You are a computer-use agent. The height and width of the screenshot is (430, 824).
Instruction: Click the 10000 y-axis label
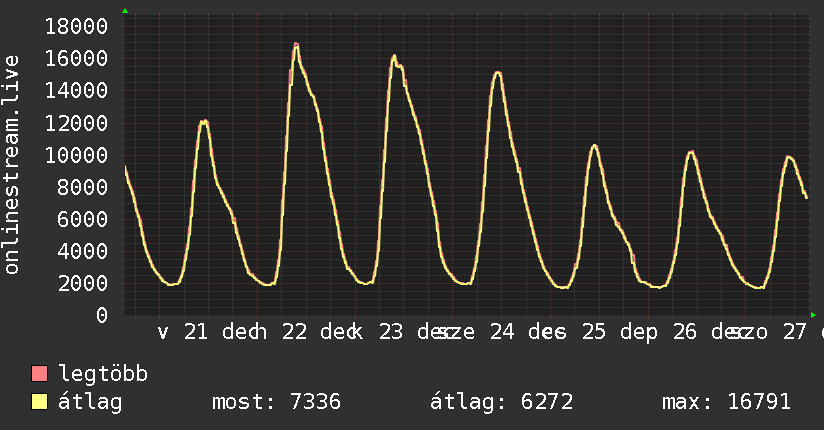[x=76, y=155]
